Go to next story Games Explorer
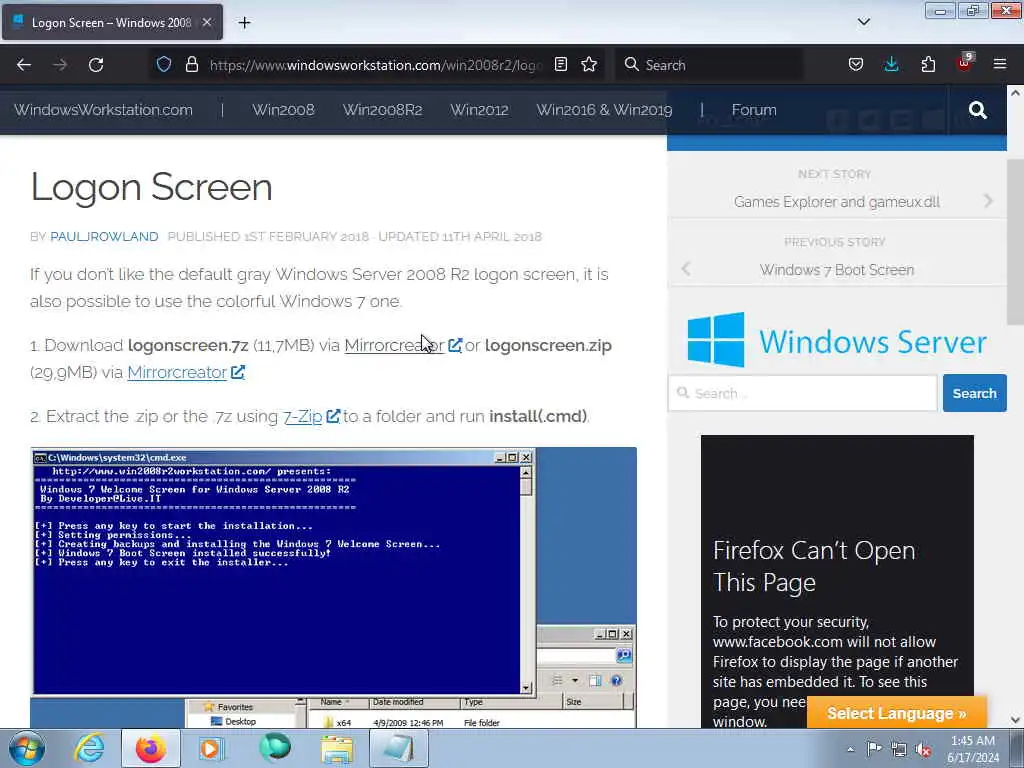Screen dimensions: 1024x768 pos(837,202)
